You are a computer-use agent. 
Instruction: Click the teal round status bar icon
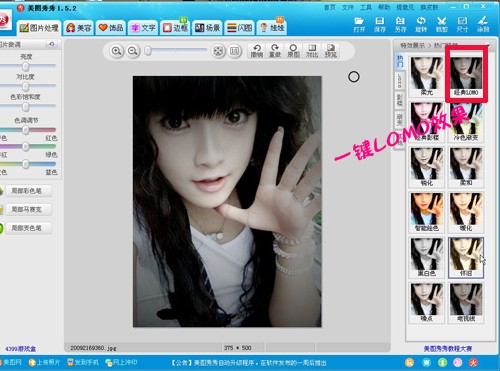(x=426, y=362)
